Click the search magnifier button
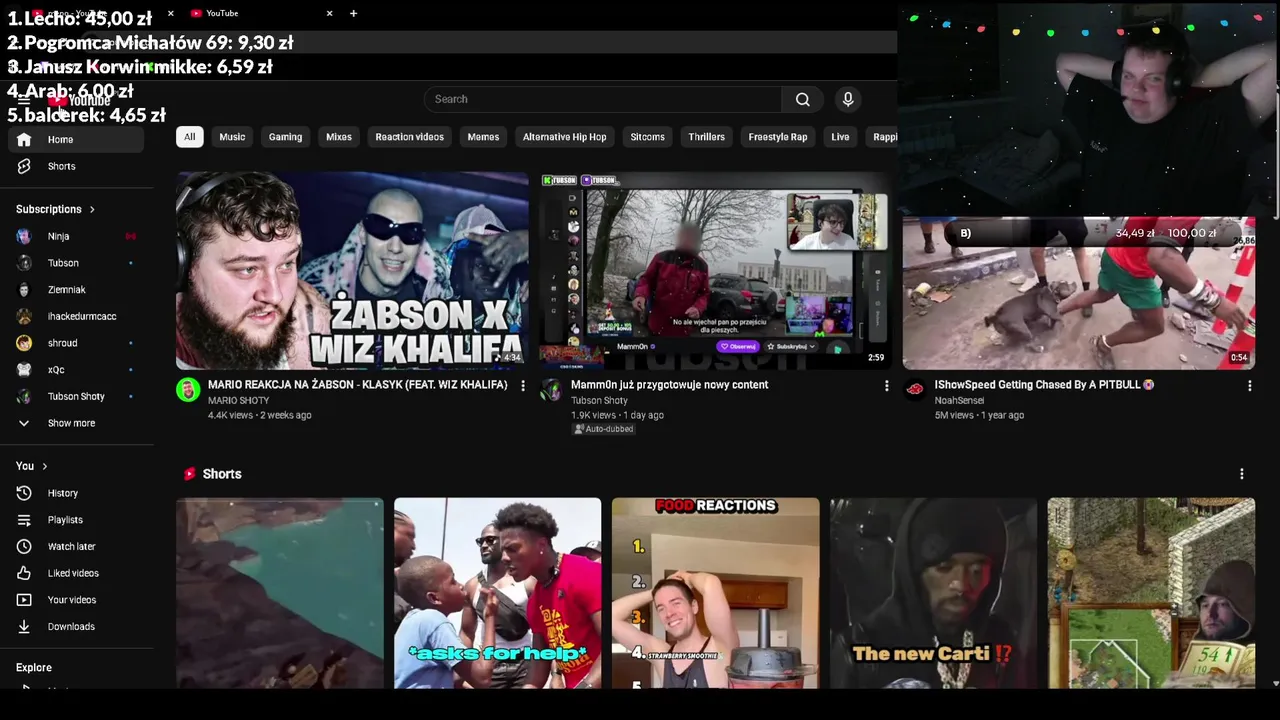Viewport: 1280px width, 720px height. click(x=802, y=99)
